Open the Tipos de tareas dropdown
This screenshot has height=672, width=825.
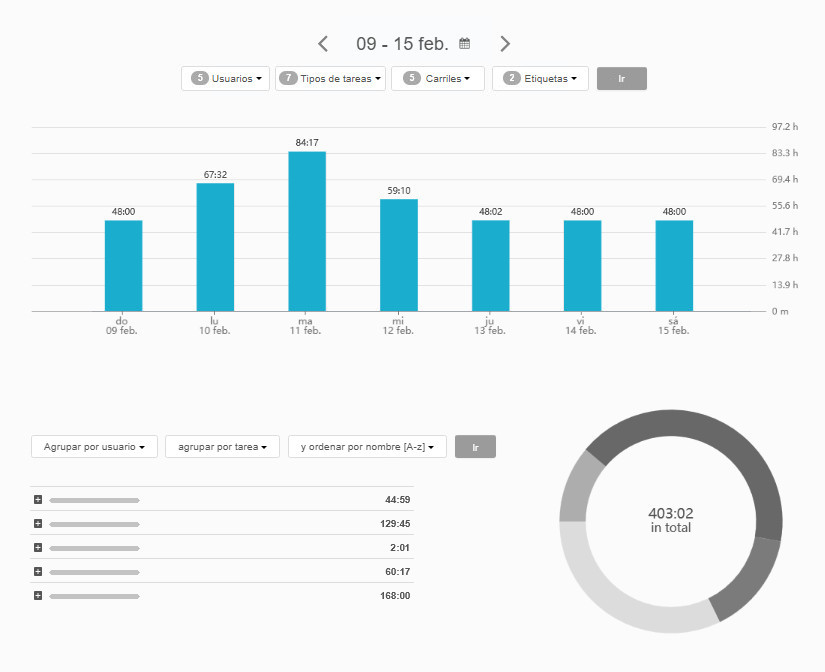[x=330, y=79]
